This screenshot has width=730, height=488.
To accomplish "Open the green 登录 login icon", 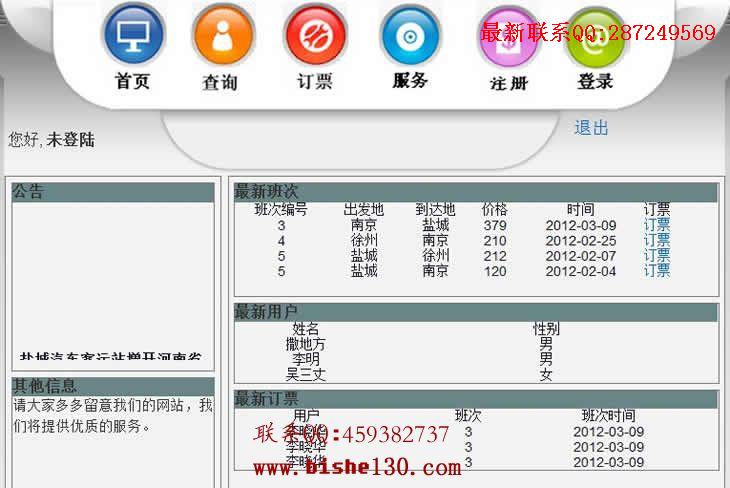I will [595, 39].
